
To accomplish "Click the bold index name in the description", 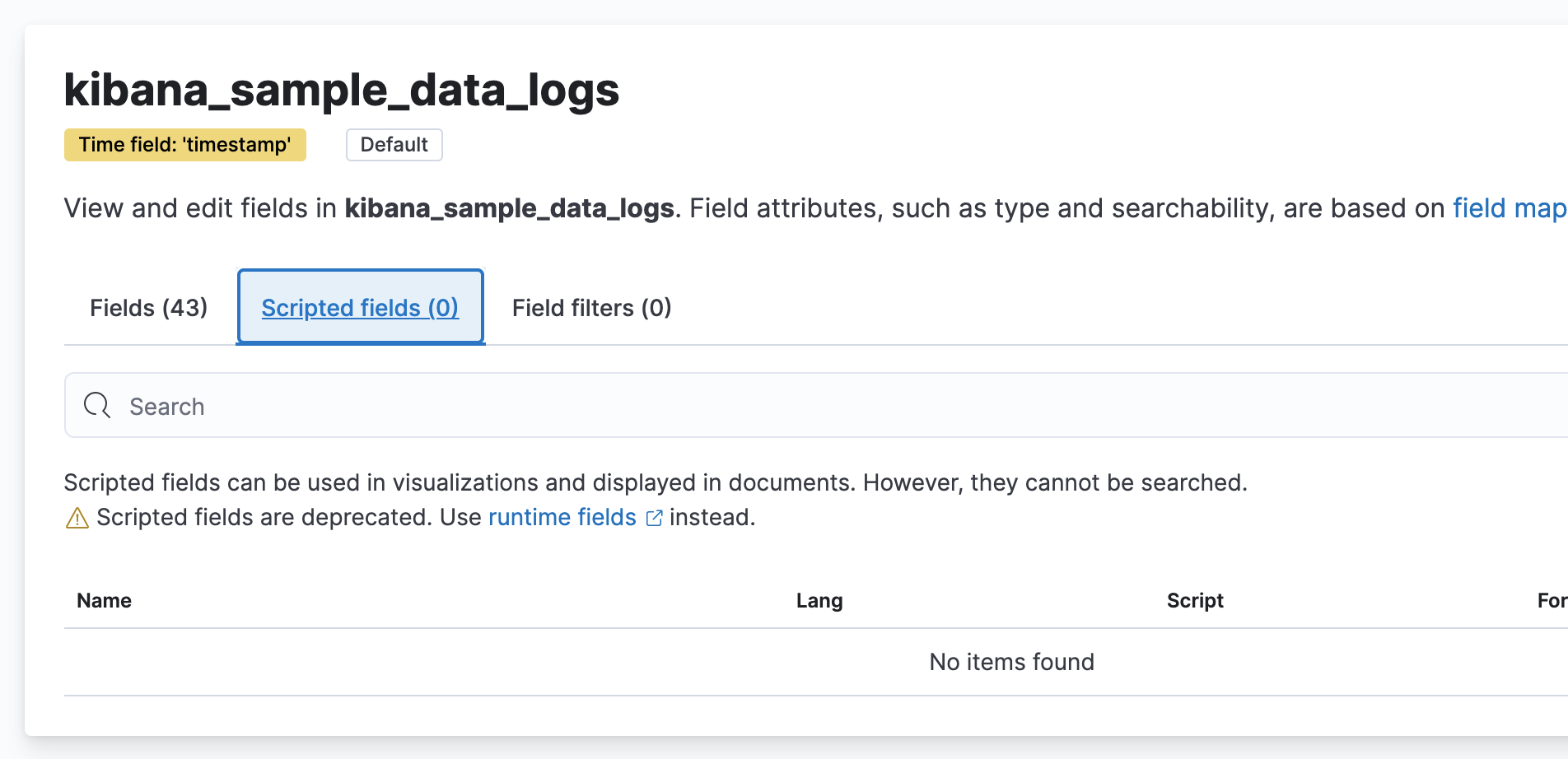I will tap(509, 208).
